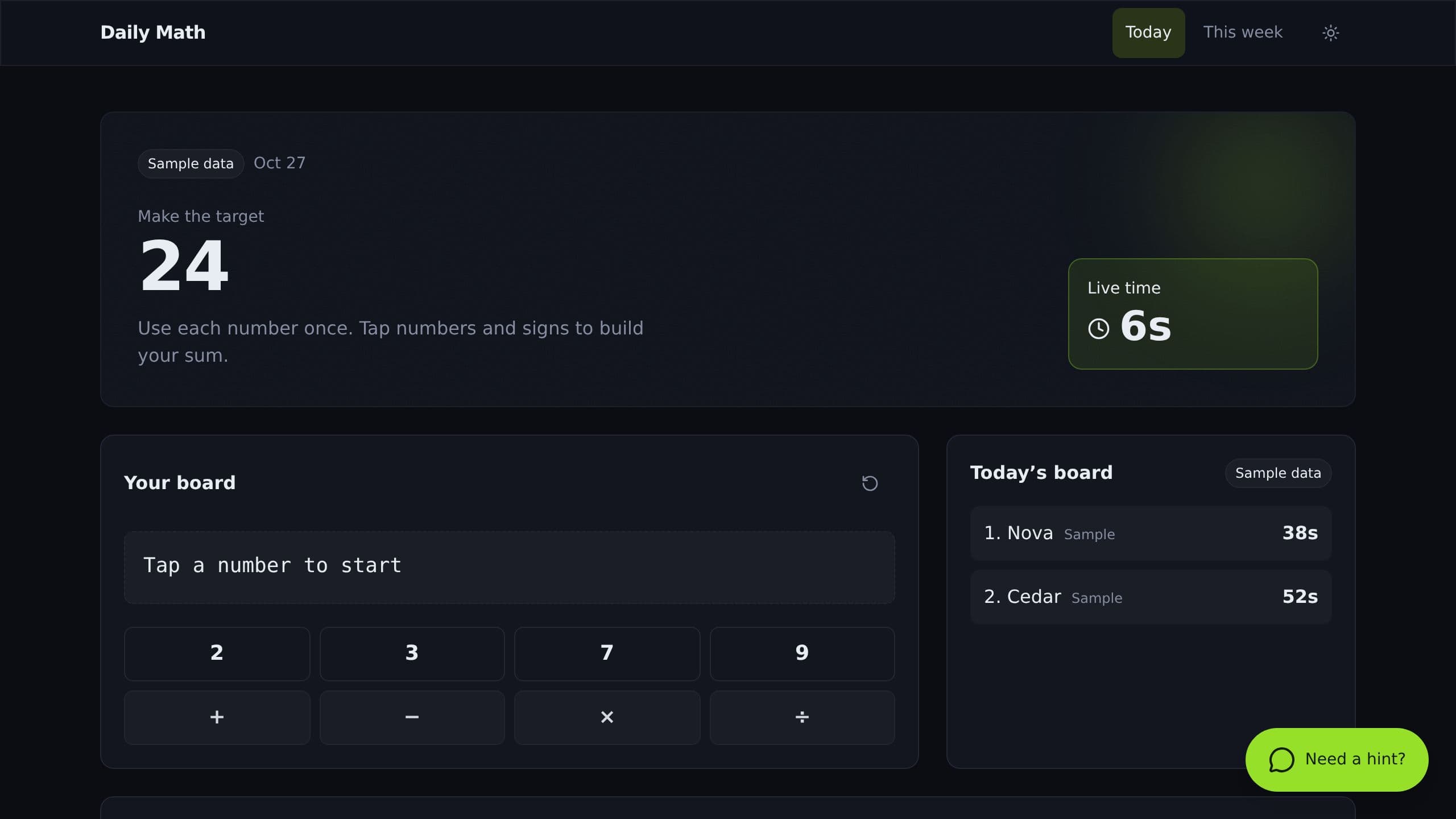
Task: Reset the board with the undo icon
Action: [x=870, y=483]
